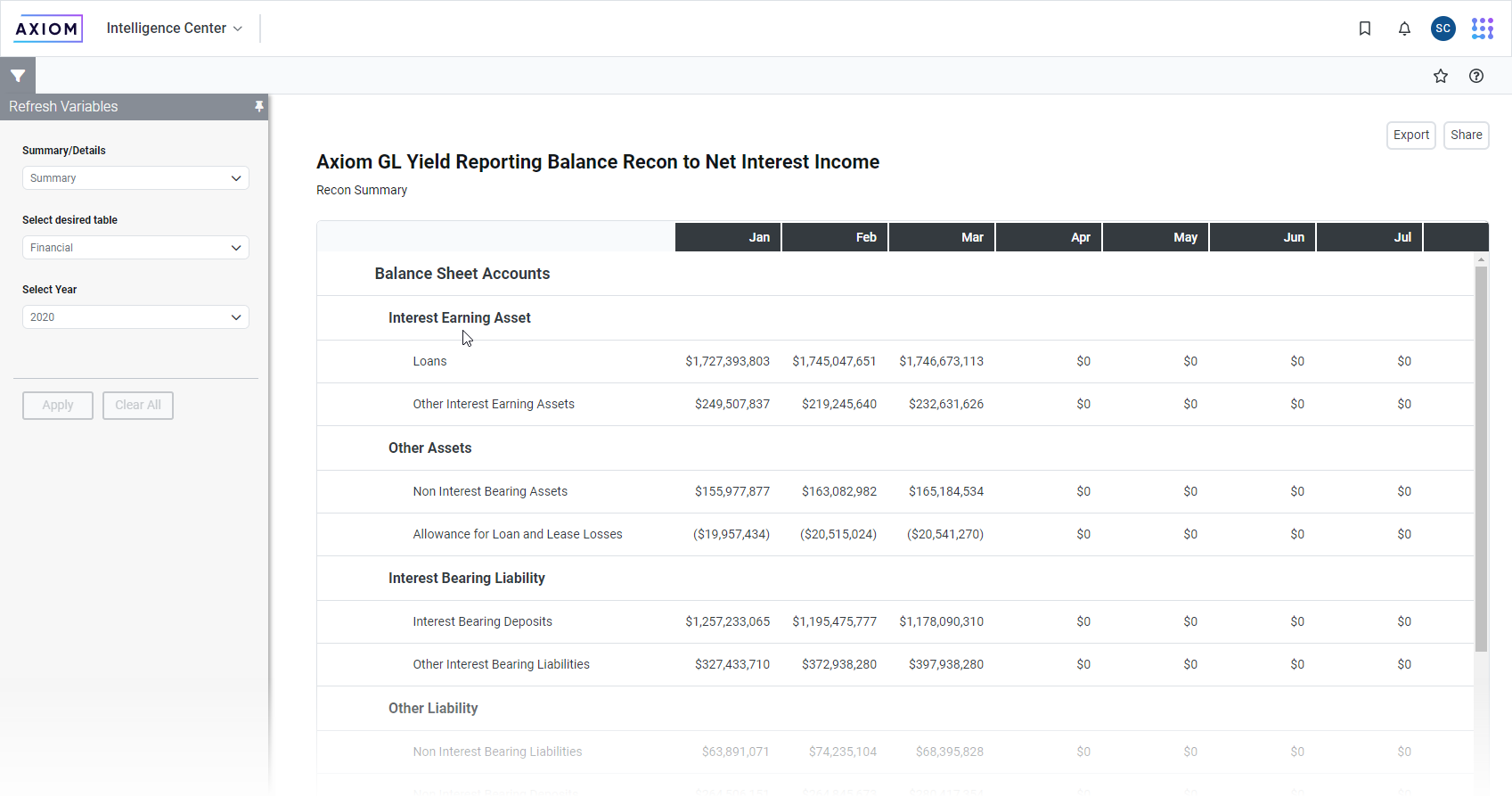Click the Apply button

58,406
